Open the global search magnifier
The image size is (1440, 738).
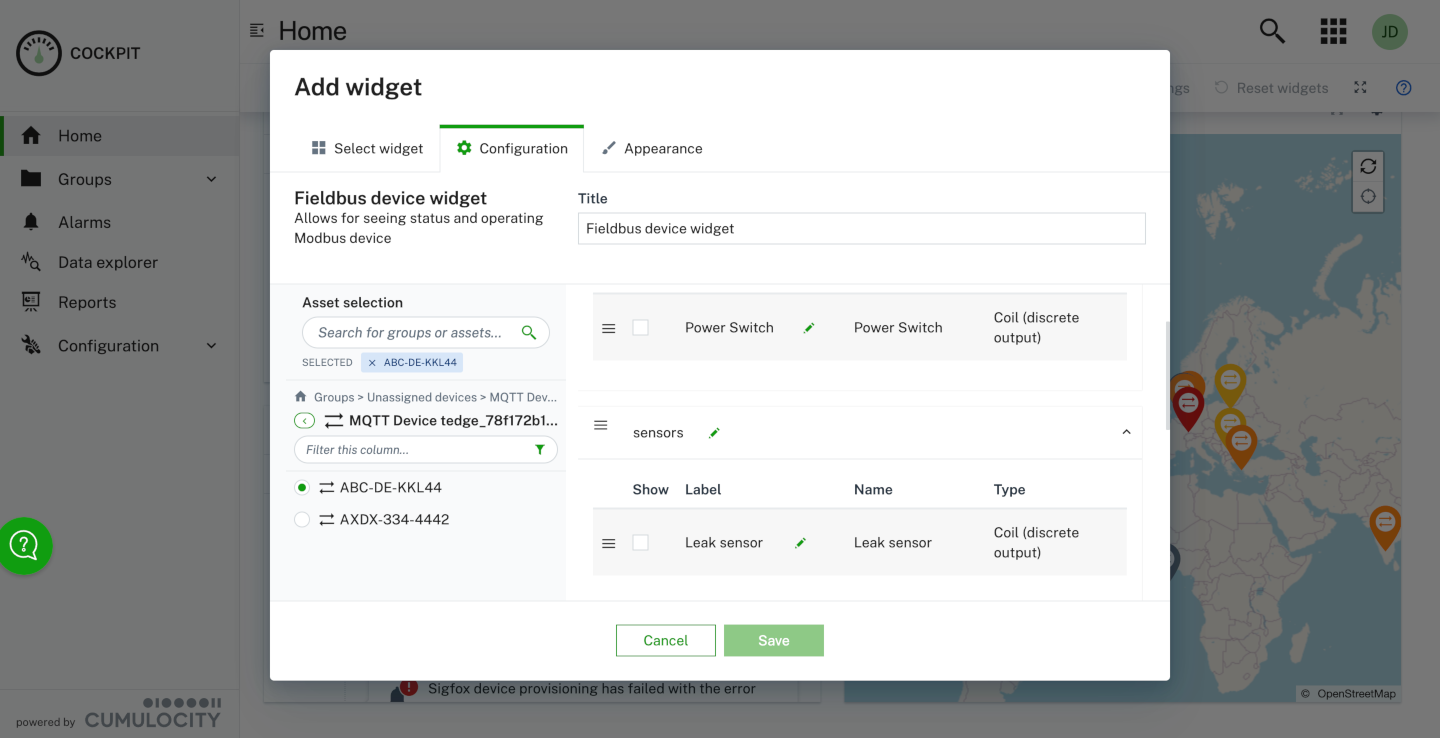pyautogui.click(x=1271, y=30)
